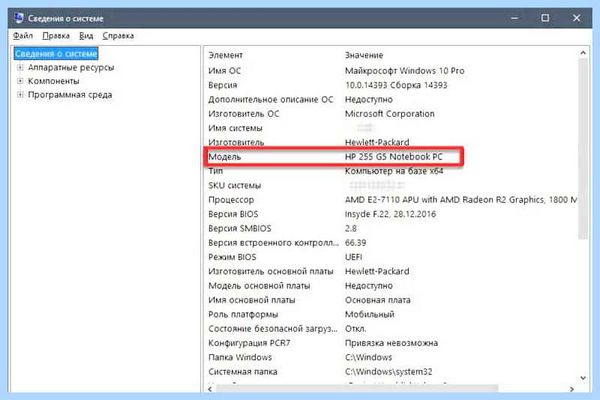The height and width of the screenshot is (400, 600).
Task: Open the Вид menu
Action: [x=86, y=36]
